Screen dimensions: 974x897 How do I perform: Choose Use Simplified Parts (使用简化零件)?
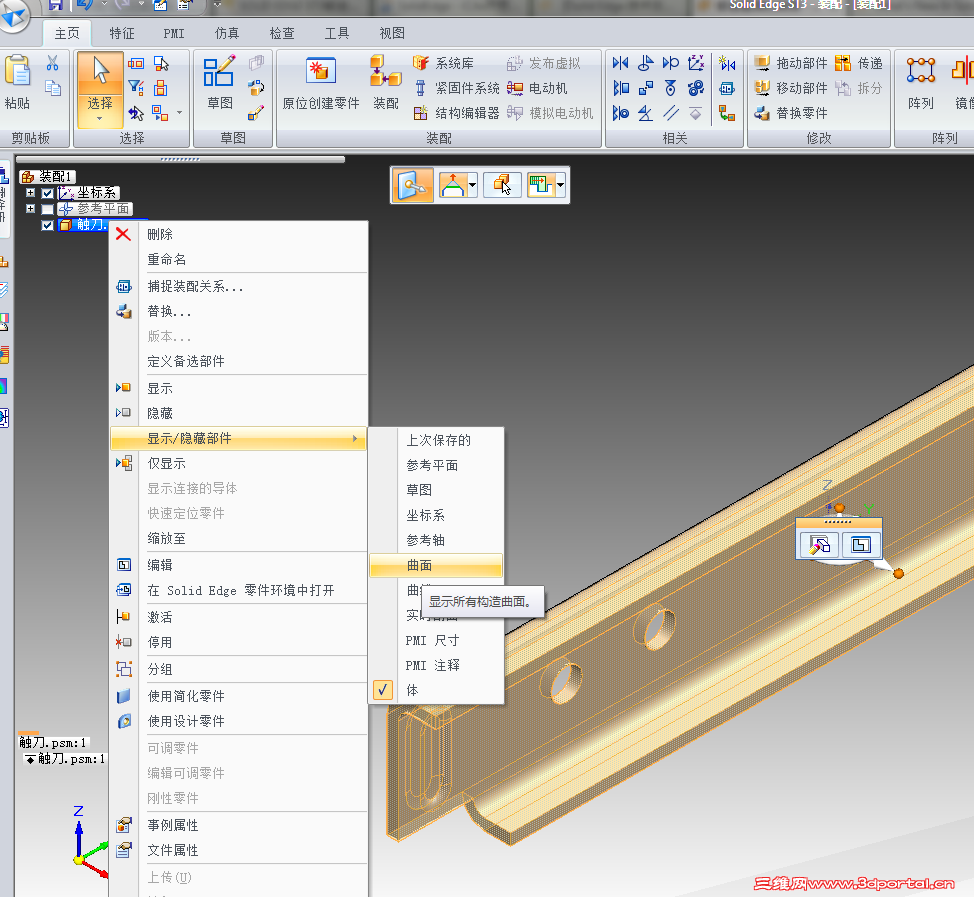click(238, 696)
